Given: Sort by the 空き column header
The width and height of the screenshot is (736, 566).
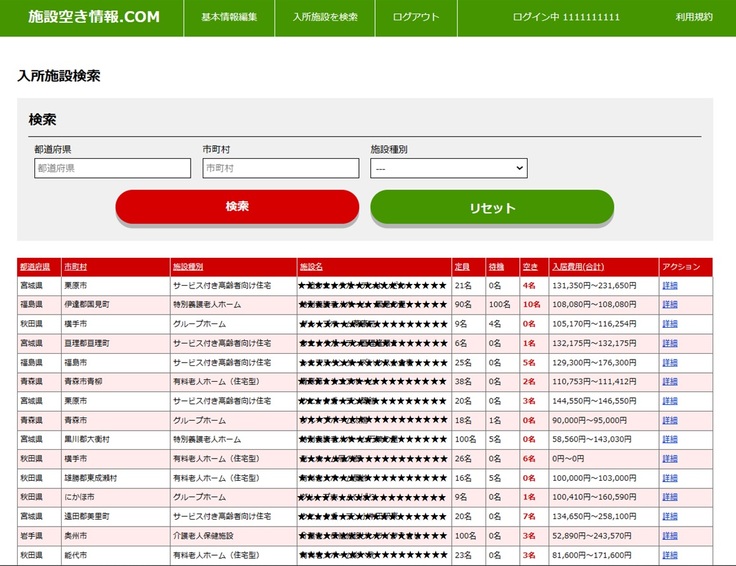Looking at the screenshot, I should pyautogui.click(x=530, y=267).
